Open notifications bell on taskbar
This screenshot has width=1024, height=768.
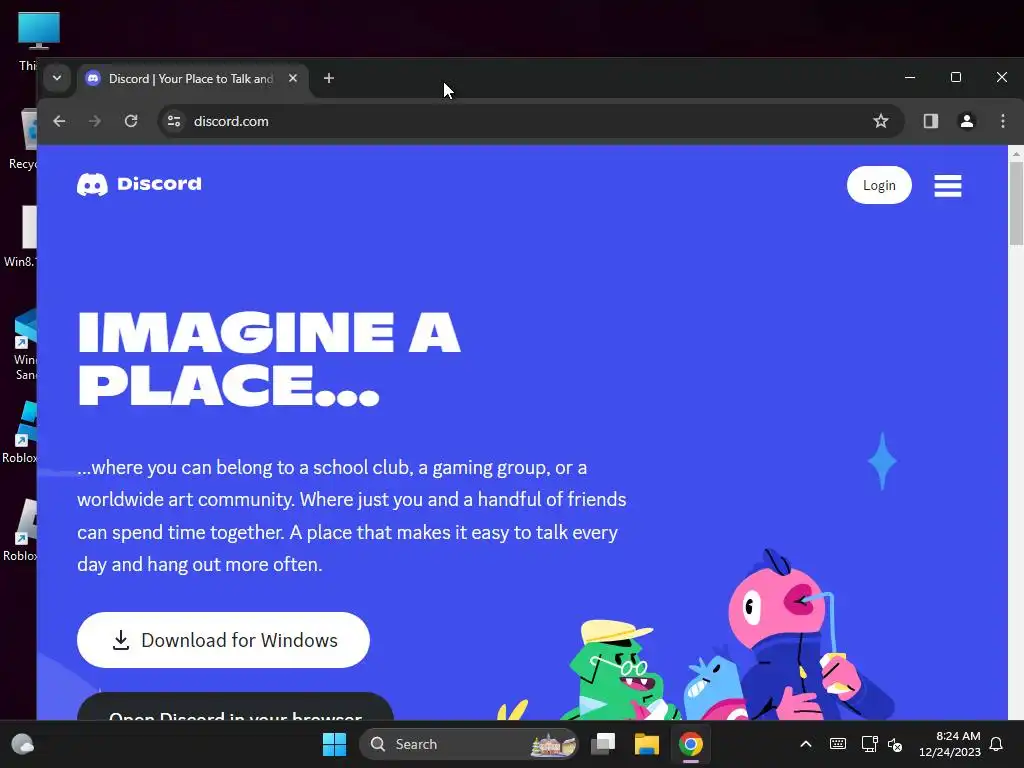point(997,744)
